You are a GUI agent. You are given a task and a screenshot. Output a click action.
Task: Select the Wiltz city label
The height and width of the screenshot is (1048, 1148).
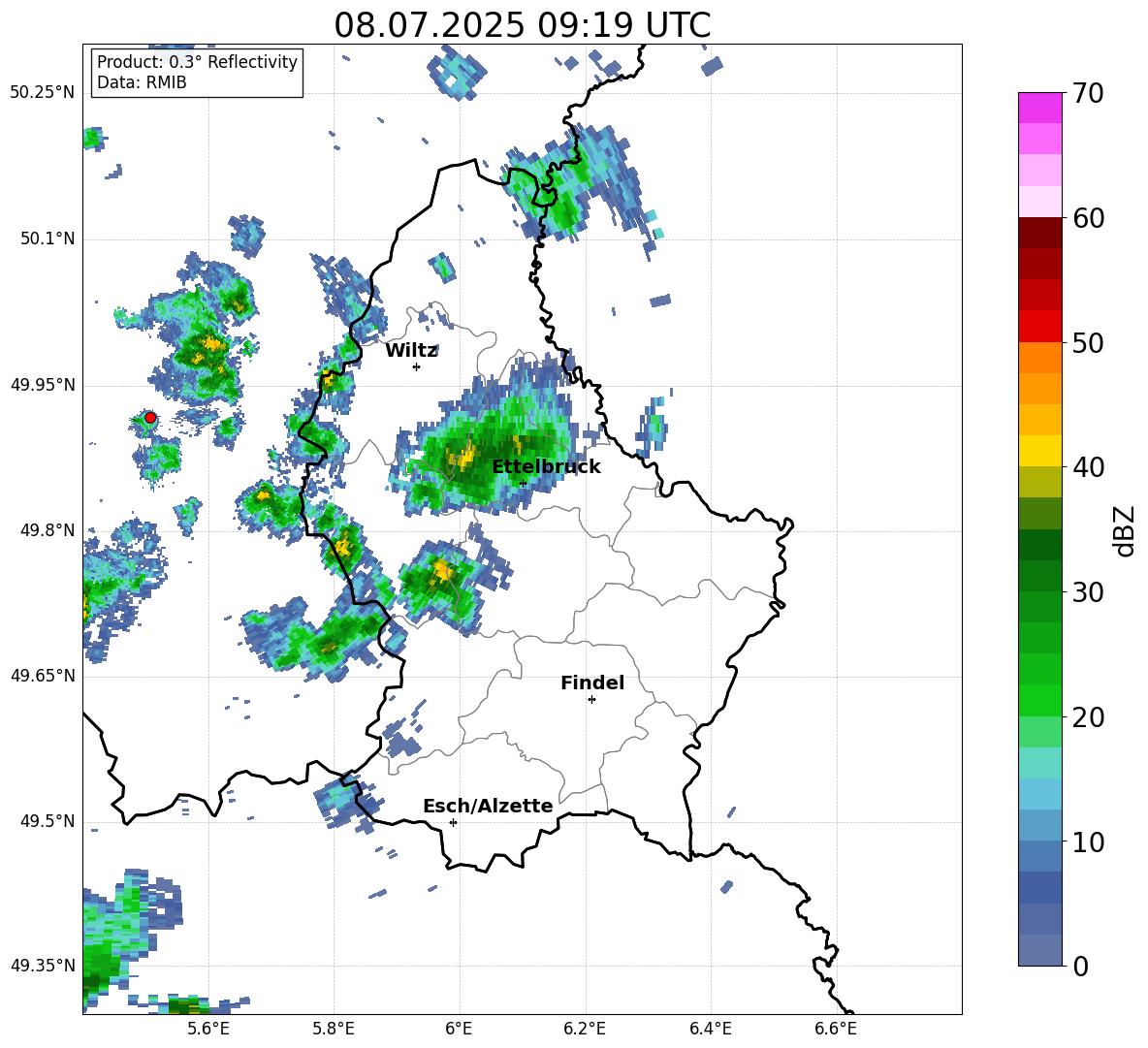pyautogui.click(x=411, y=351)
